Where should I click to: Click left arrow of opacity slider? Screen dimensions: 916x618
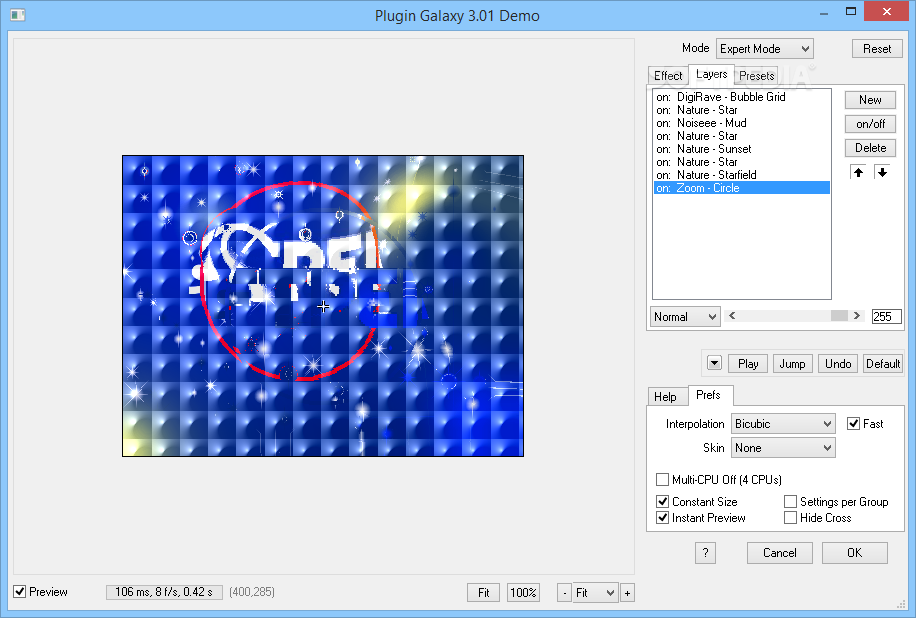(732, 316)
